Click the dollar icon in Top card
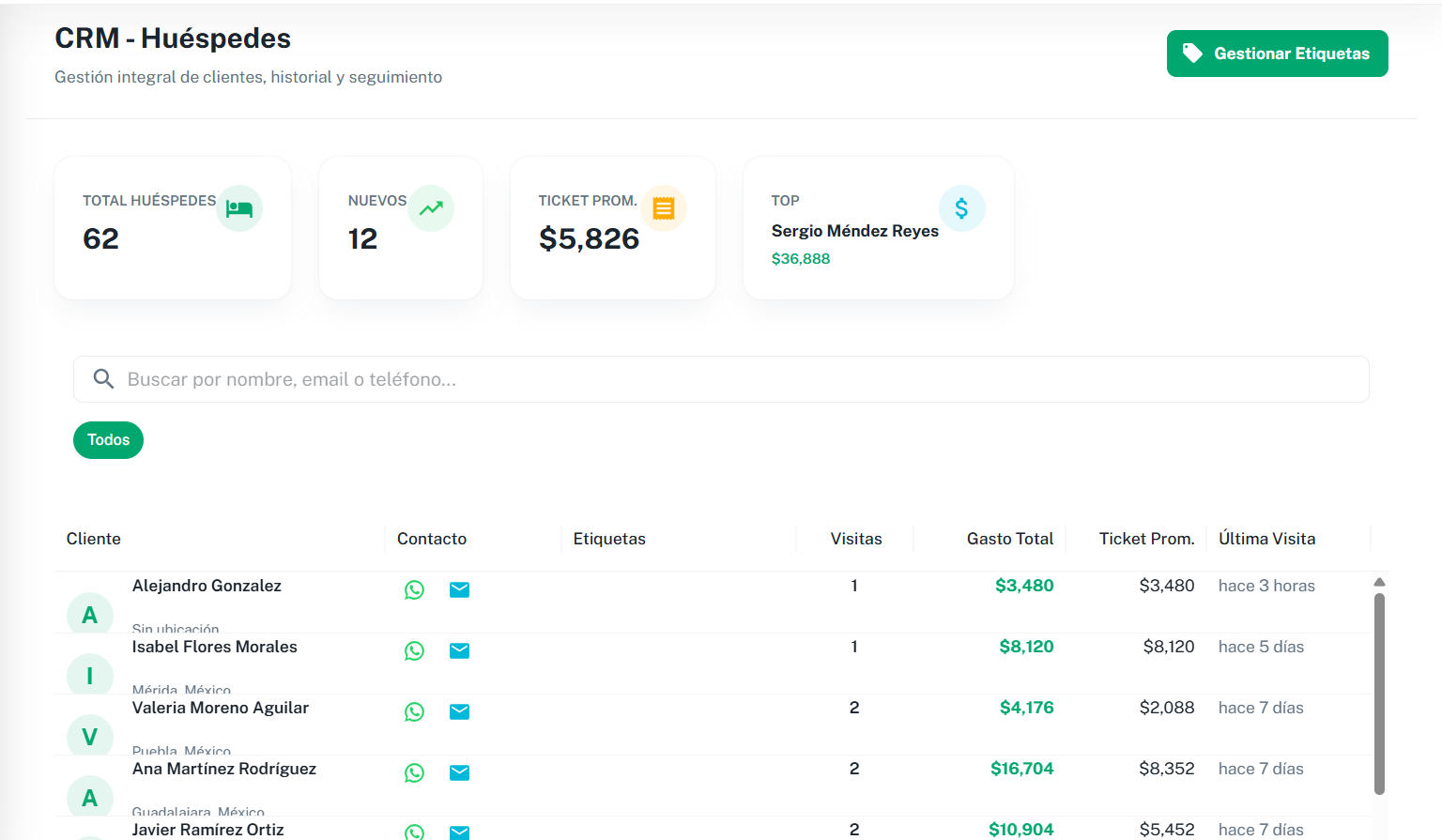Viewport: 1442px width, 840px height. pyautogui.click(x=961, y=208)
